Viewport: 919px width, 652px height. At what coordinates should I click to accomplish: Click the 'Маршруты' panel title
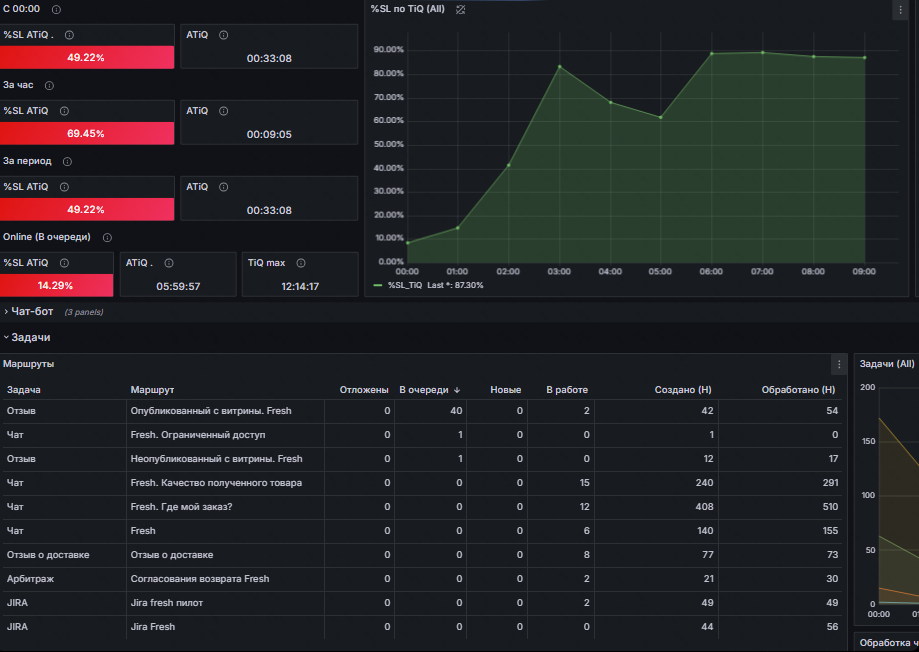pyautogui.click(x=29, y=364)
